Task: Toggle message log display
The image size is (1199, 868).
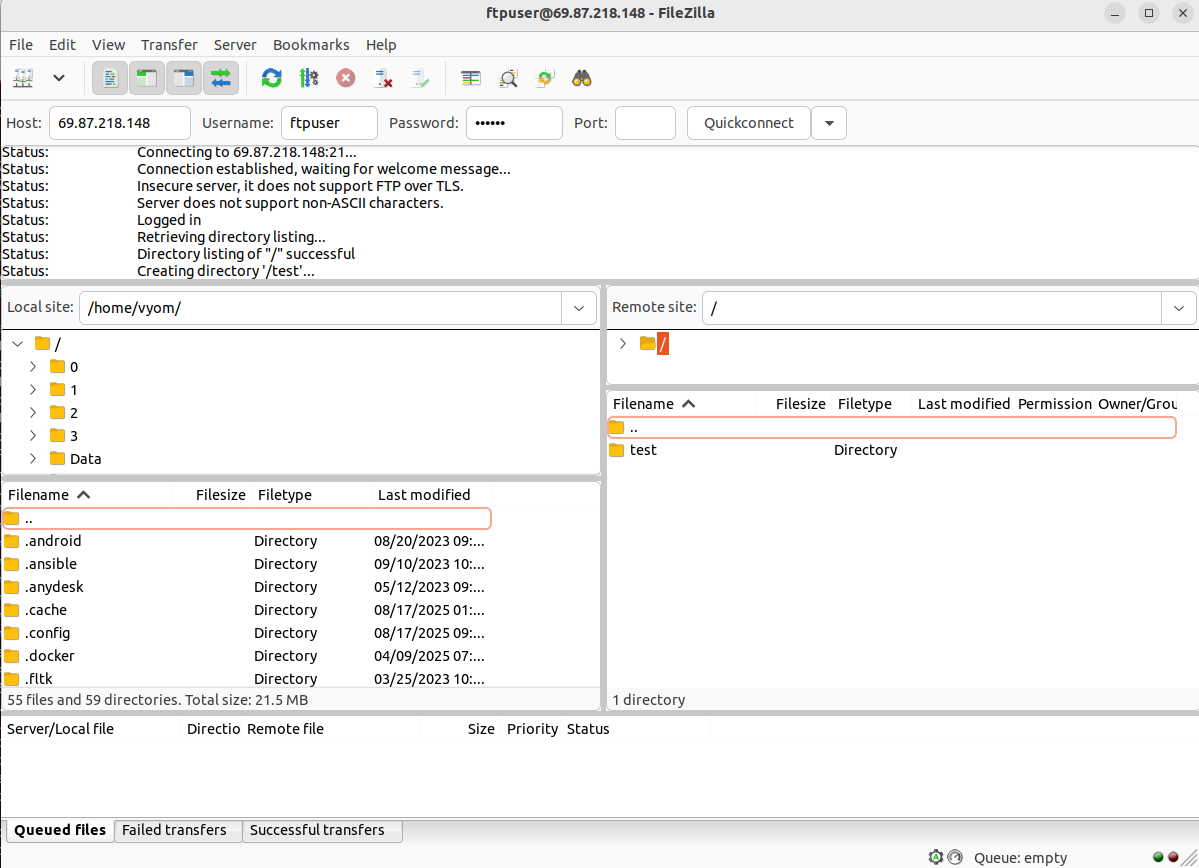Action: click(111, 78)
